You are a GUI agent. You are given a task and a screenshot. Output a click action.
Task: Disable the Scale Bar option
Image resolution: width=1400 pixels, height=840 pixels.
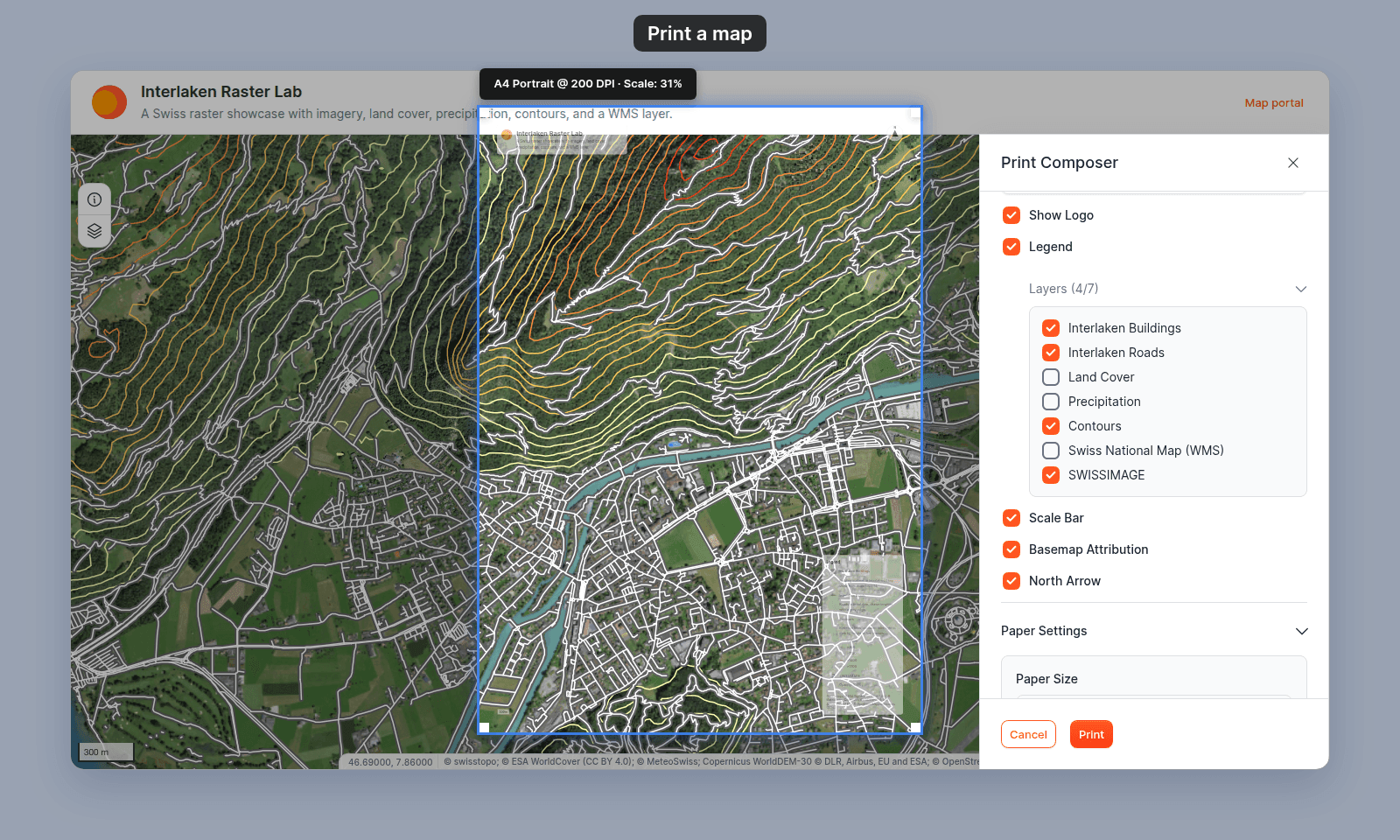(1011, 518)
